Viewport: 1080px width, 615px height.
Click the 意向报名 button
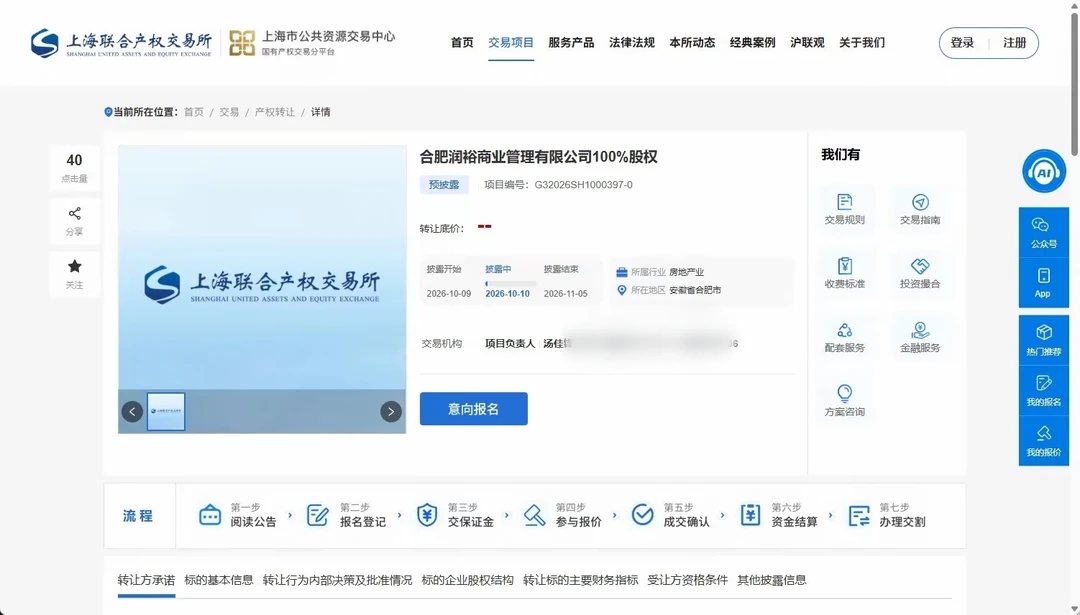(x=474, y=409)
